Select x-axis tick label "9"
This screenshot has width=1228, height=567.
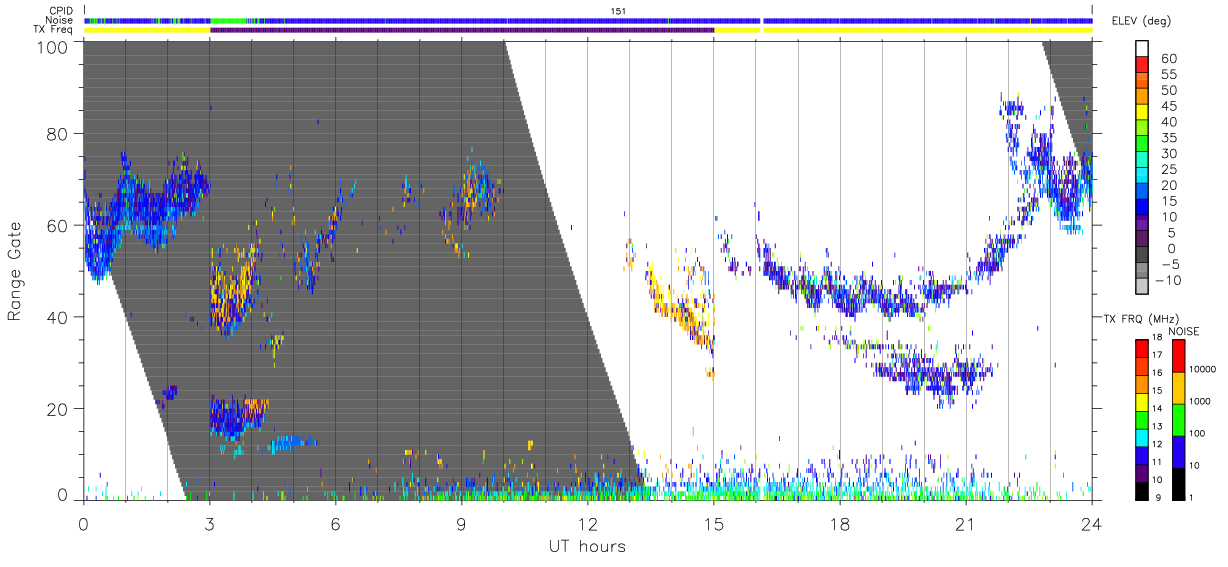461,523
